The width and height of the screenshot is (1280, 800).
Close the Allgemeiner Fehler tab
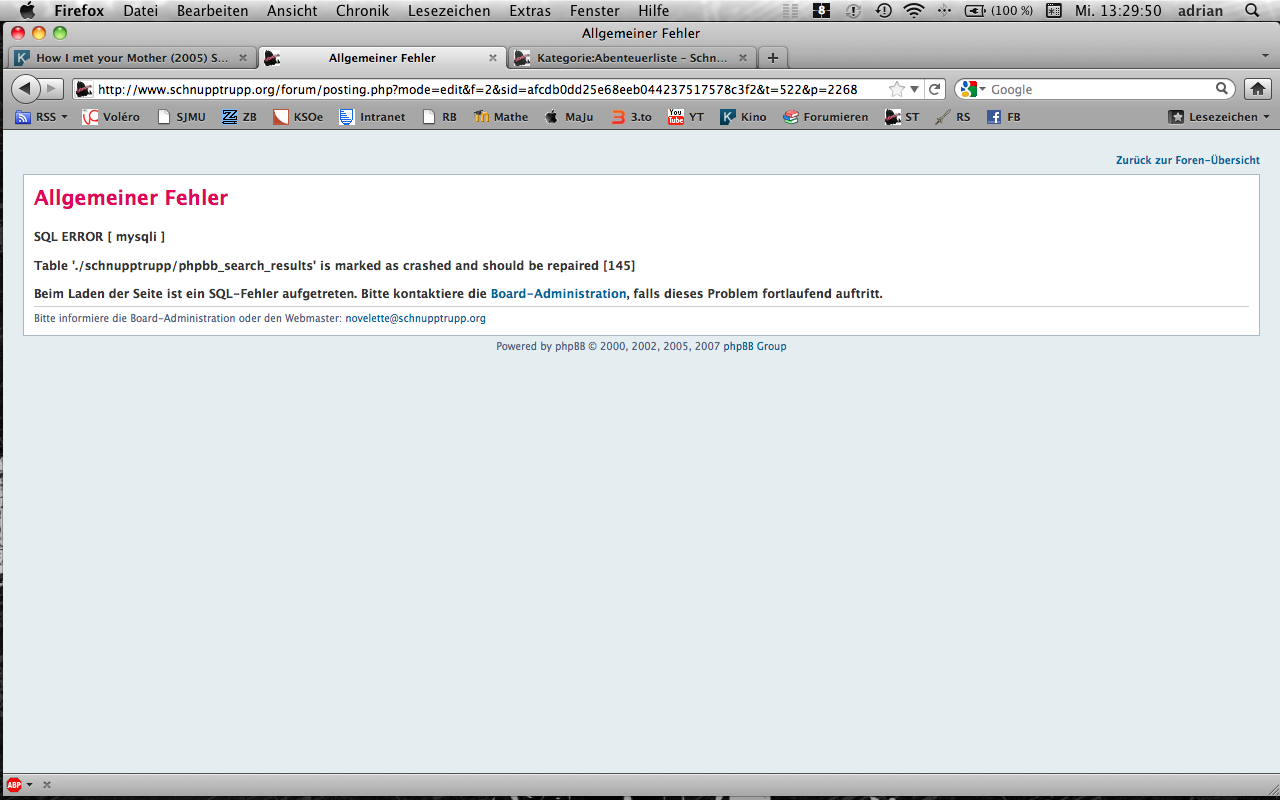(x=493, y=58)
